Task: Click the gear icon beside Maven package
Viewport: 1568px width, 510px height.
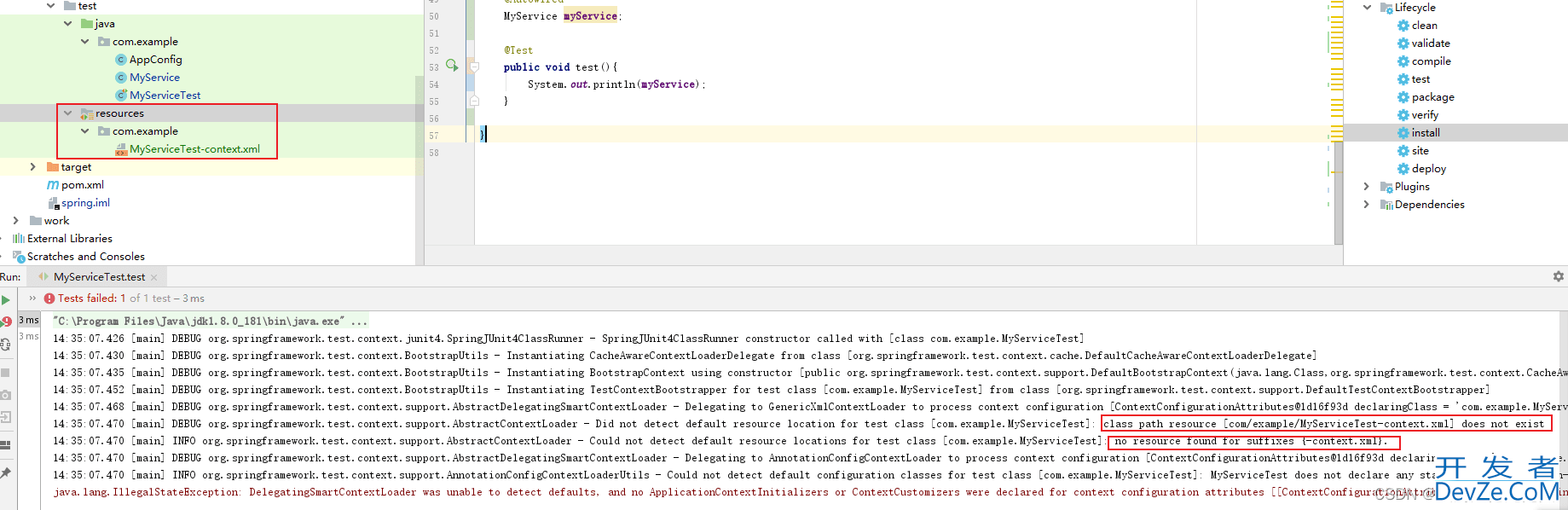Action: [x=1403, y=97]
